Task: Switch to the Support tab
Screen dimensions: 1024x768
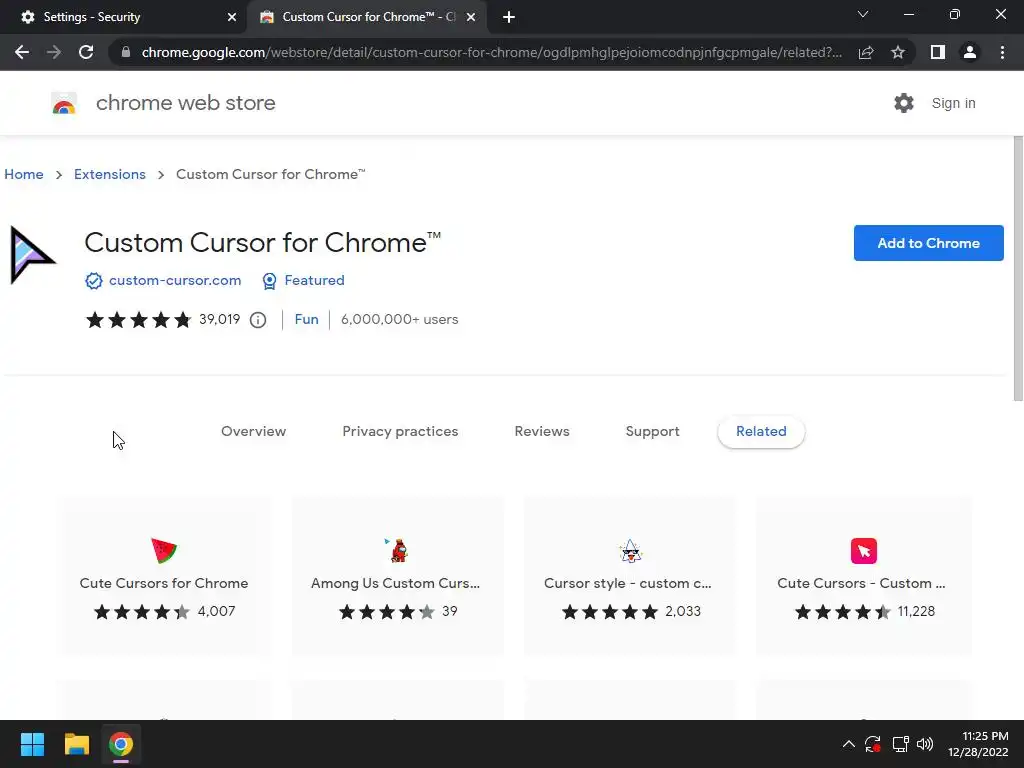Action: coord(652,432)
